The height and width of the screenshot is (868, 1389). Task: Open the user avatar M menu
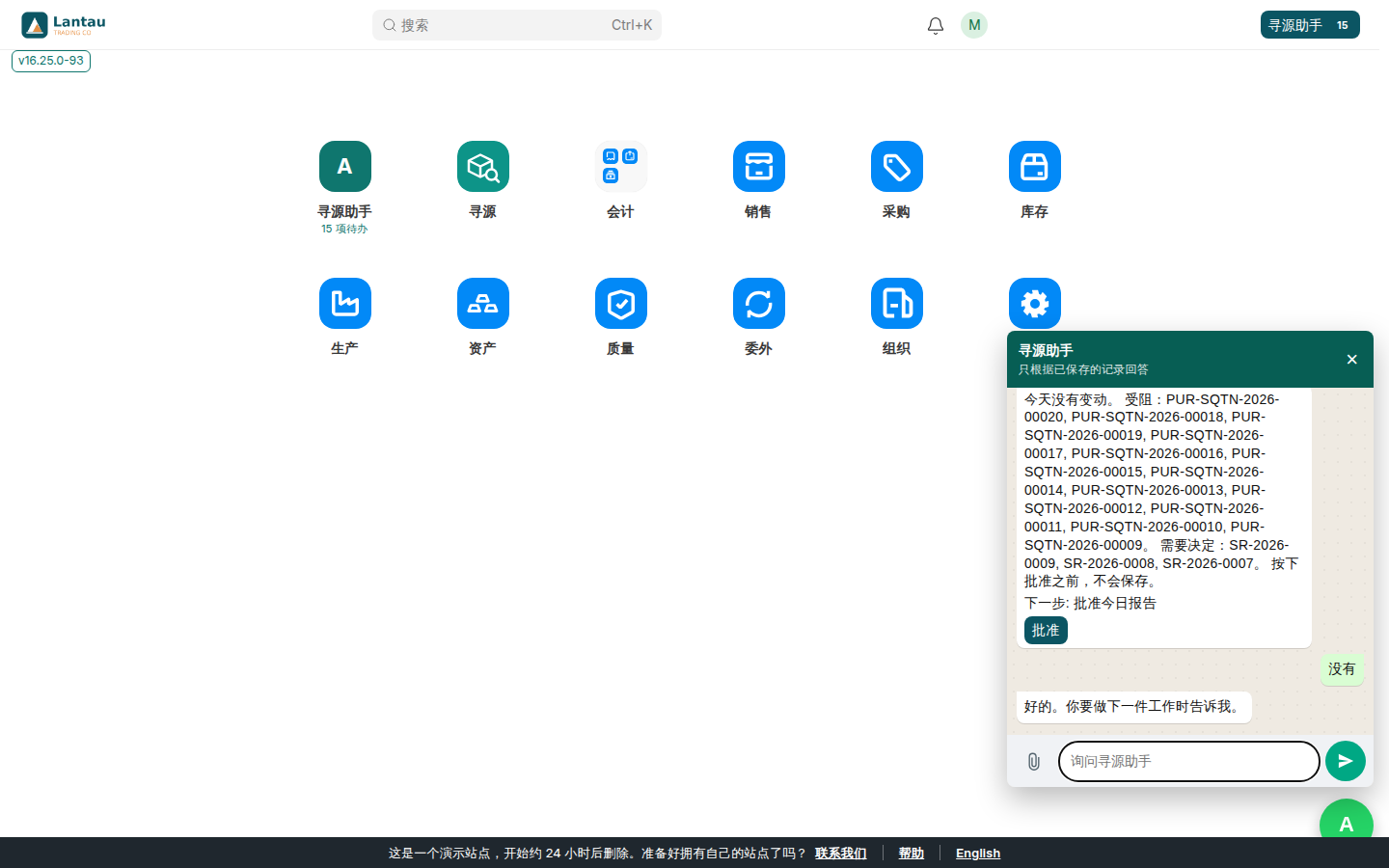tap(974, 25)
